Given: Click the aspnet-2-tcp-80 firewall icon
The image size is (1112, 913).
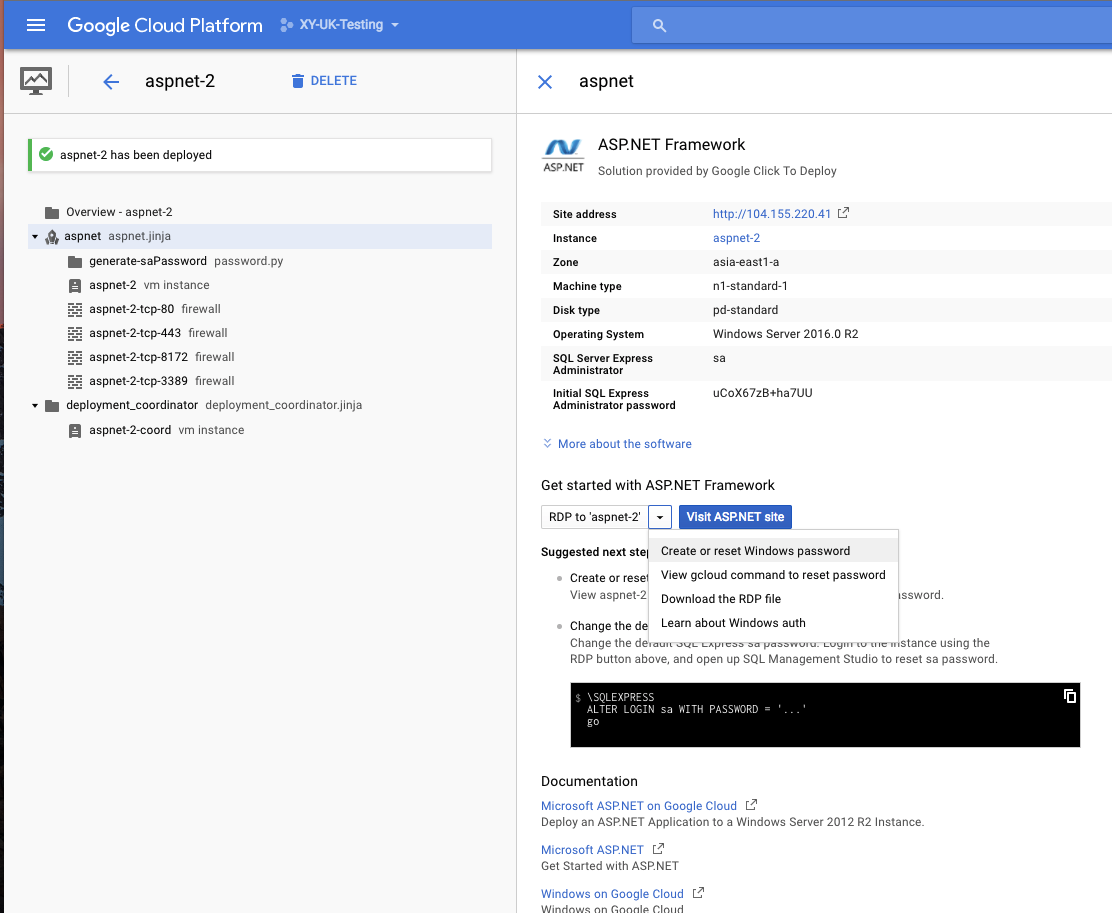Looking at the screenshot, I should point(75,309).
